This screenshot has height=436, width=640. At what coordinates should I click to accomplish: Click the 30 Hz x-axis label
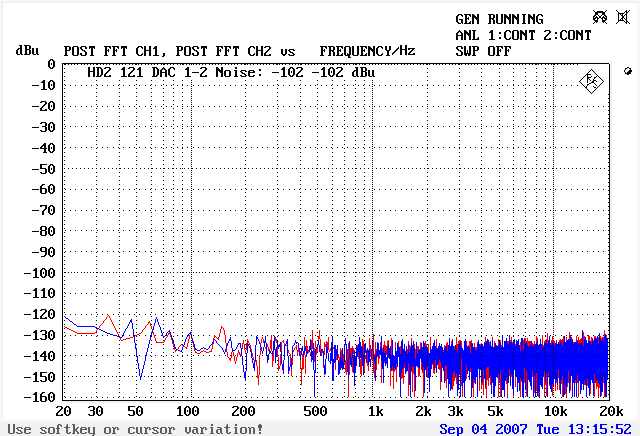point(95,411)
